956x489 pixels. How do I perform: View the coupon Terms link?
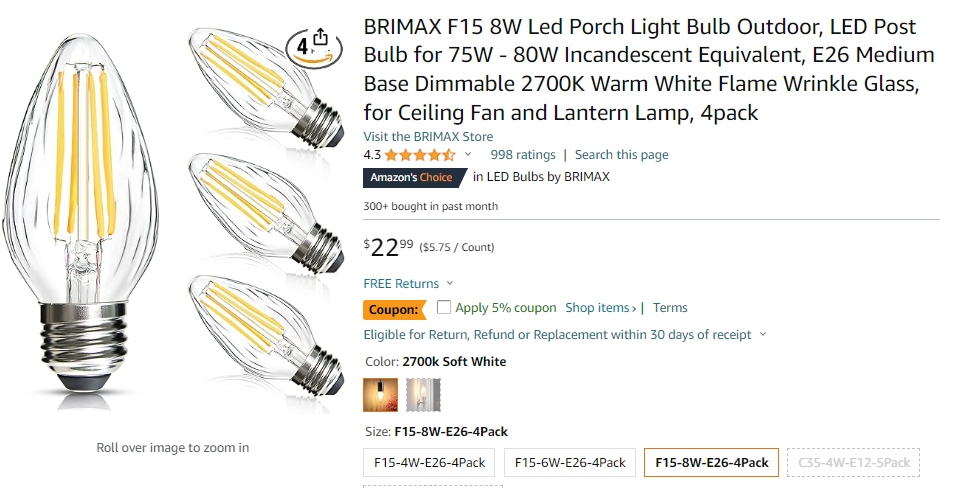[670, 308]
